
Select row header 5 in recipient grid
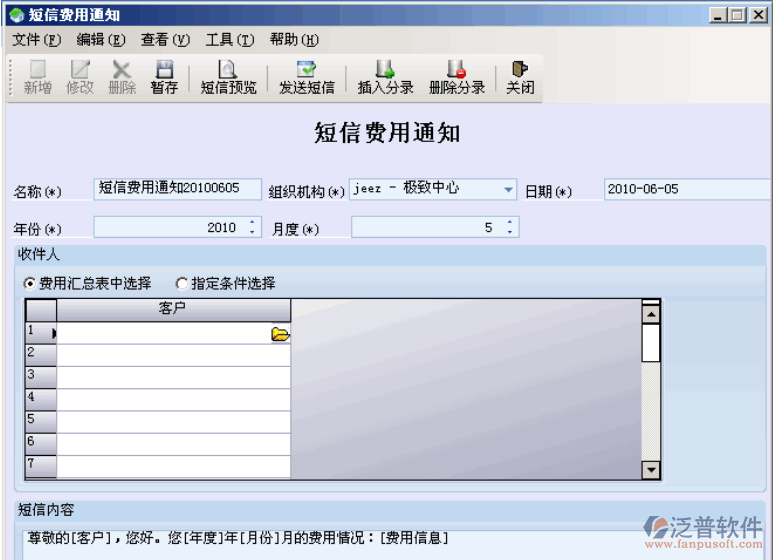point(41,422)
